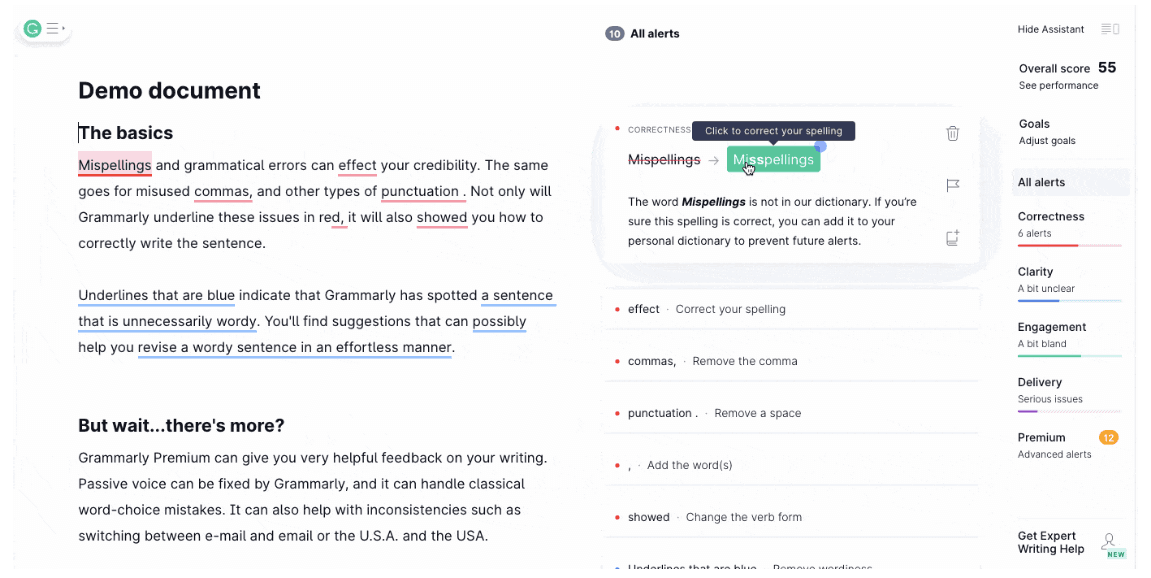Click the 10 alerts counter badge

(x=614, y=34)
